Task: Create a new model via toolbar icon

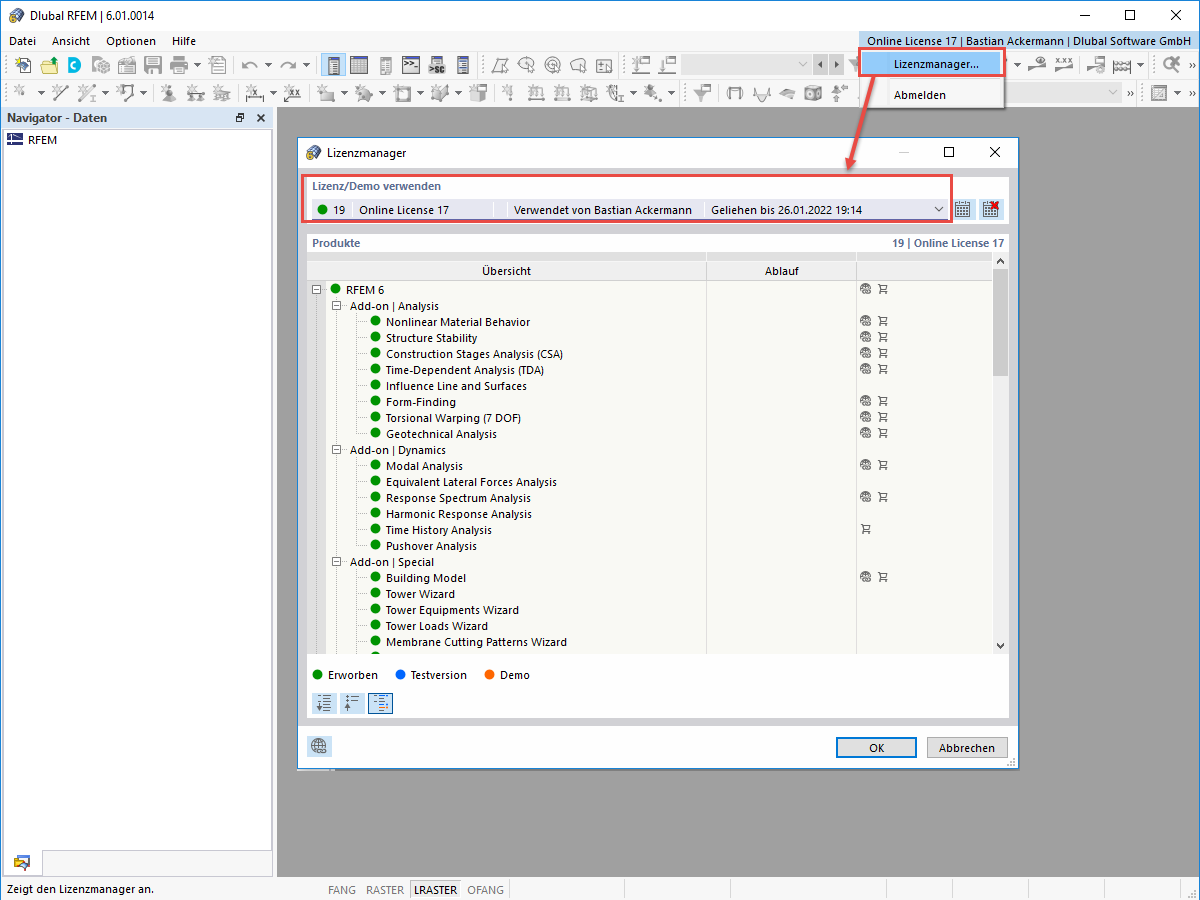Action: (x=23, y=65)
